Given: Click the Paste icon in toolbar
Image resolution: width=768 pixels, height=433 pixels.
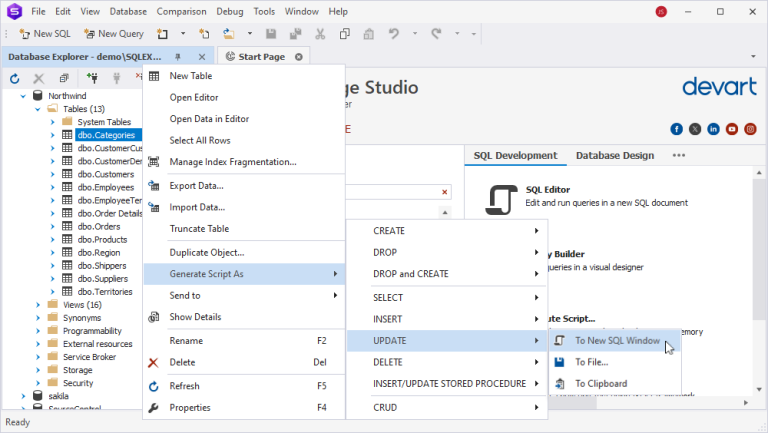Looking at the screenshot, I should tap(369, 34).
